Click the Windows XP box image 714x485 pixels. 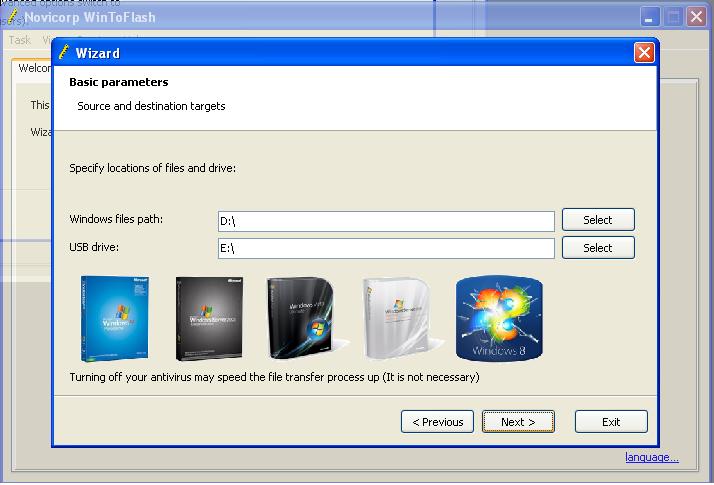(x=114, y=318)
